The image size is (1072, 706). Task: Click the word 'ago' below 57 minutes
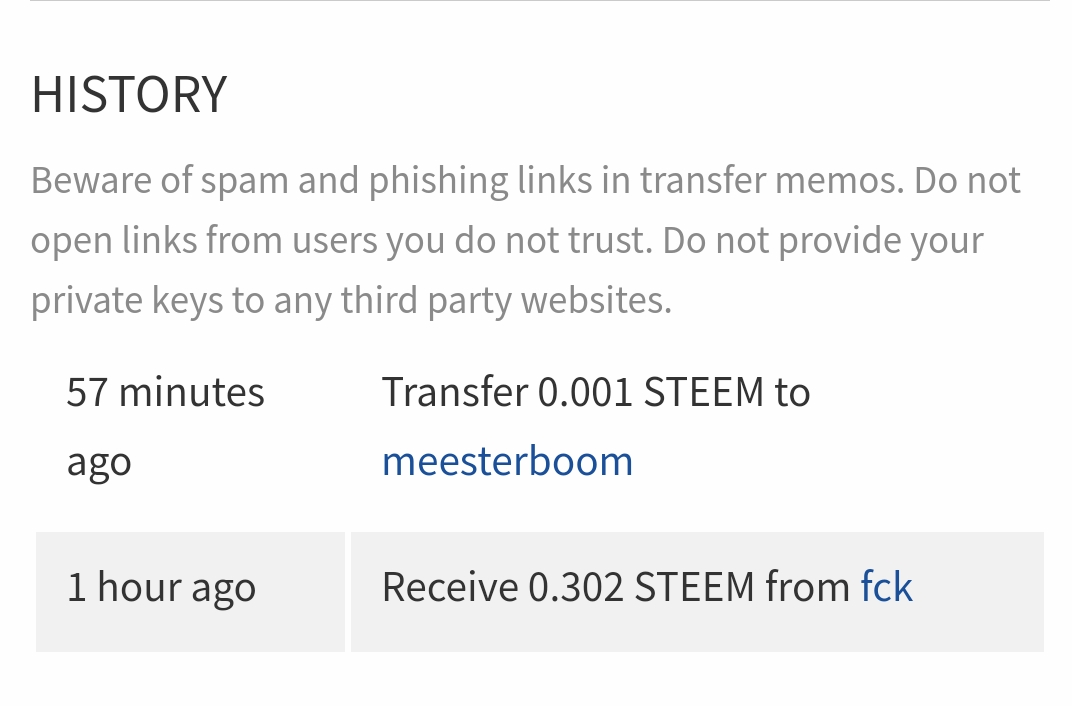point(98,462)
